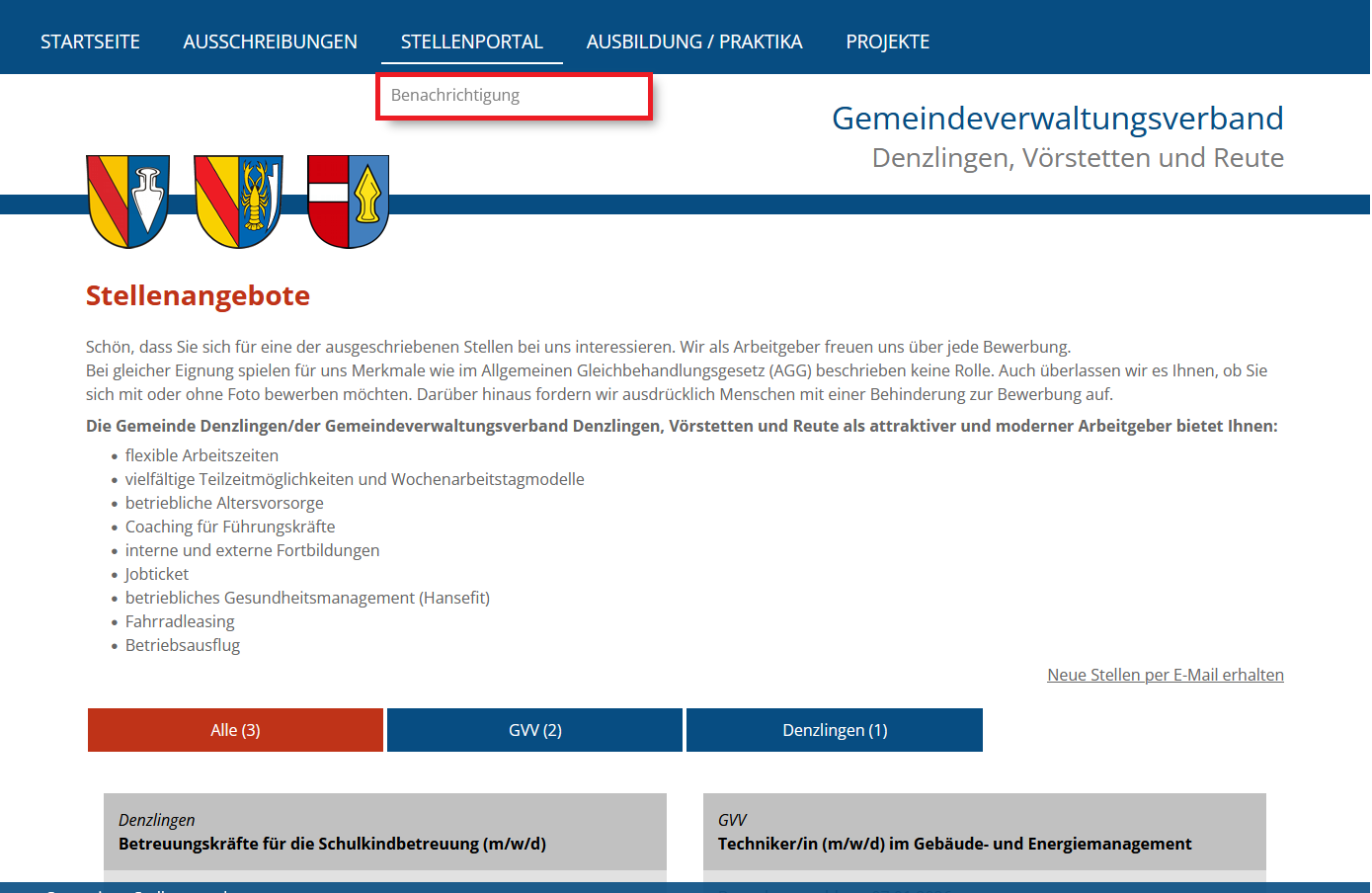
Task: Click the Denzlingen coat of arms
Action: (127, 201)
